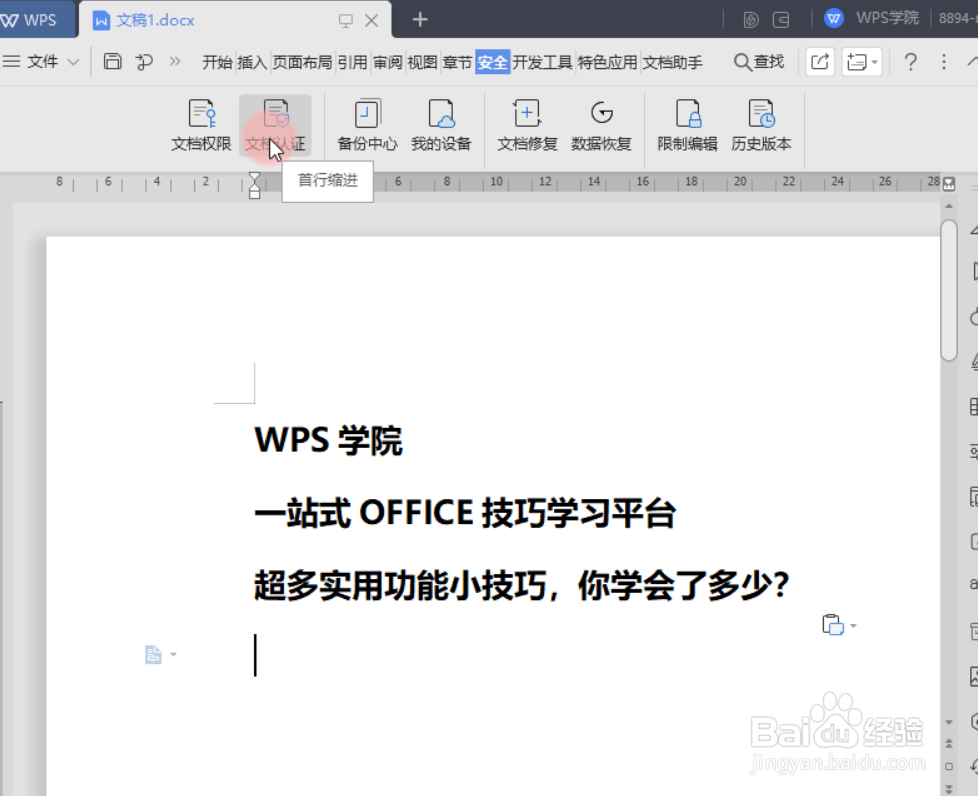This screenshot has height=796, width=978.
Task: Click the previous page arrows button
Action: click(x=949, y=744)
